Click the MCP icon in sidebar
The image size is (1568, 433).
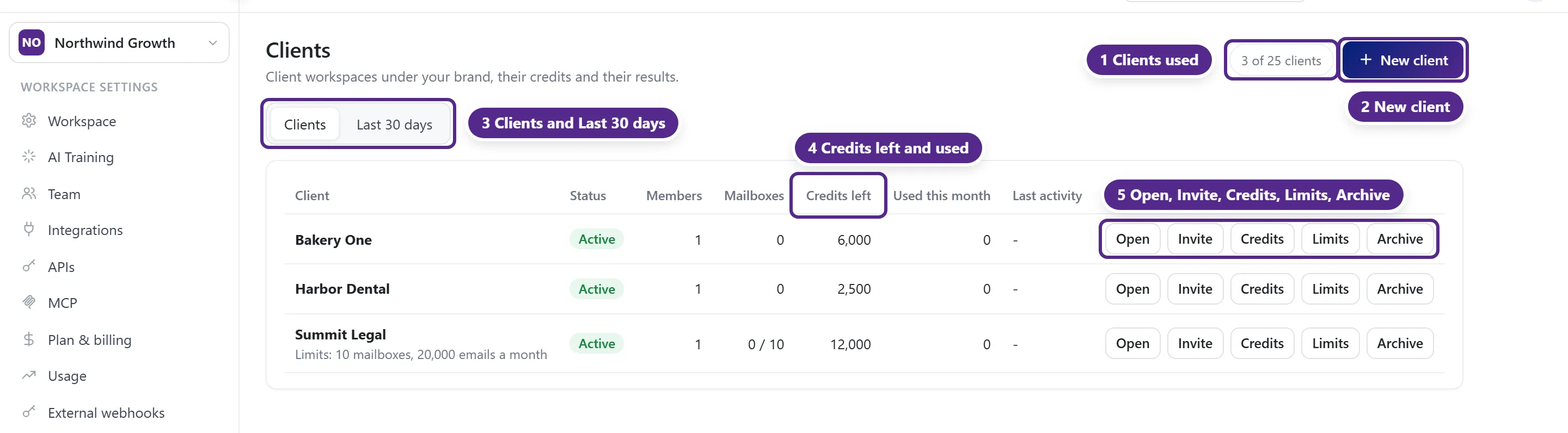click(x=29, y=302)
